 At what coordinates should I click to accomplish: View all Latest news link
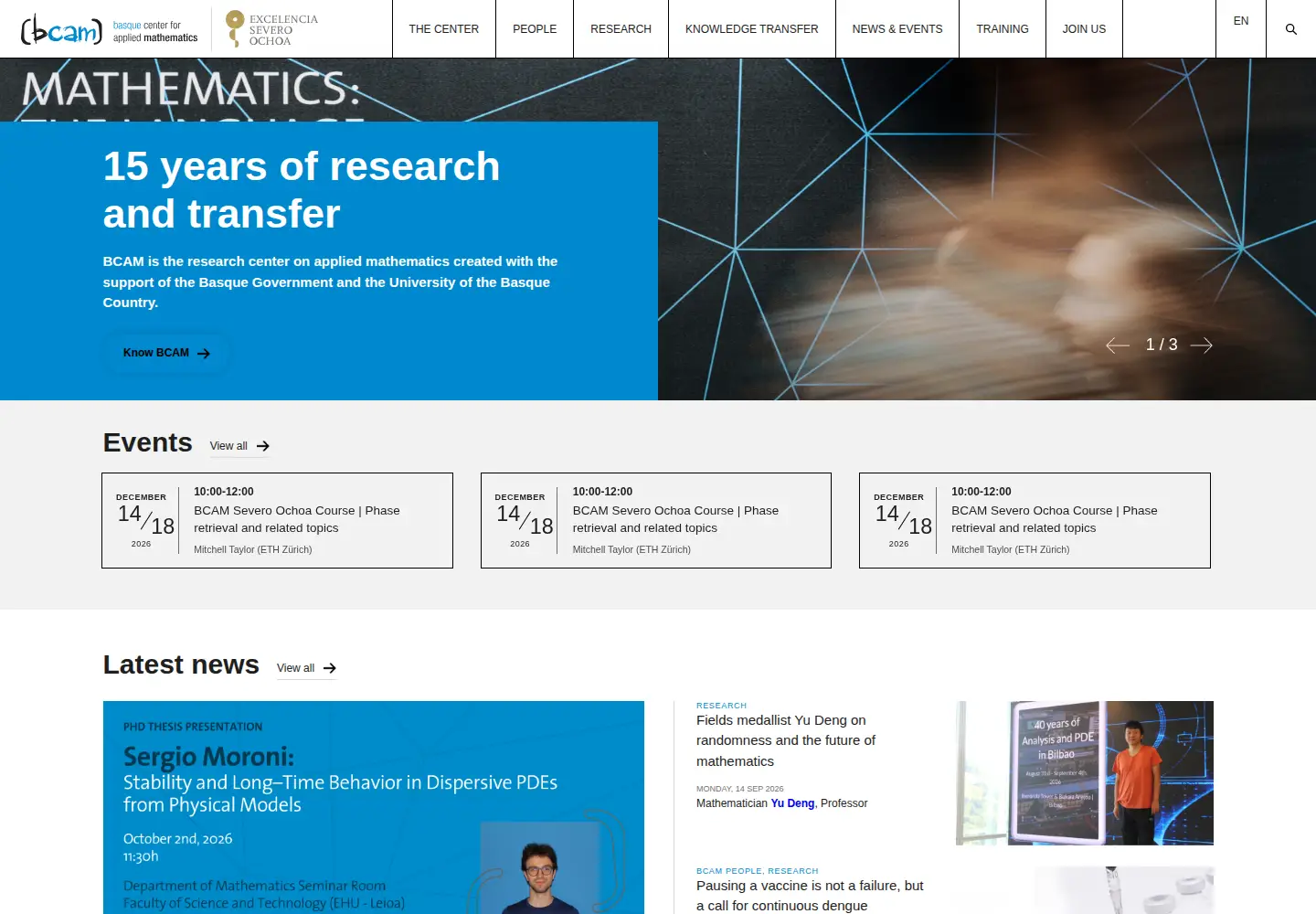tap(306, 668)
